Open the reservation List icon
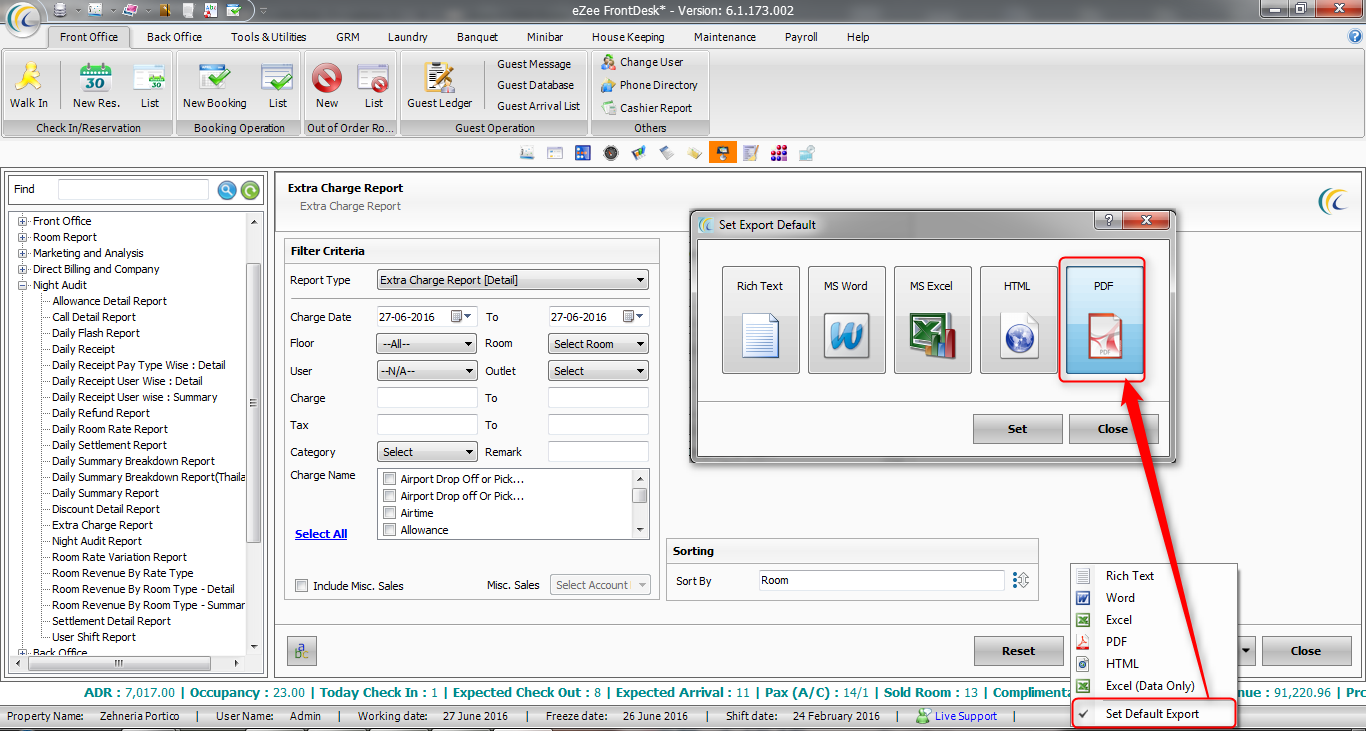The image size is (1366, 731). pyautogui.click(x=150, y=79)
